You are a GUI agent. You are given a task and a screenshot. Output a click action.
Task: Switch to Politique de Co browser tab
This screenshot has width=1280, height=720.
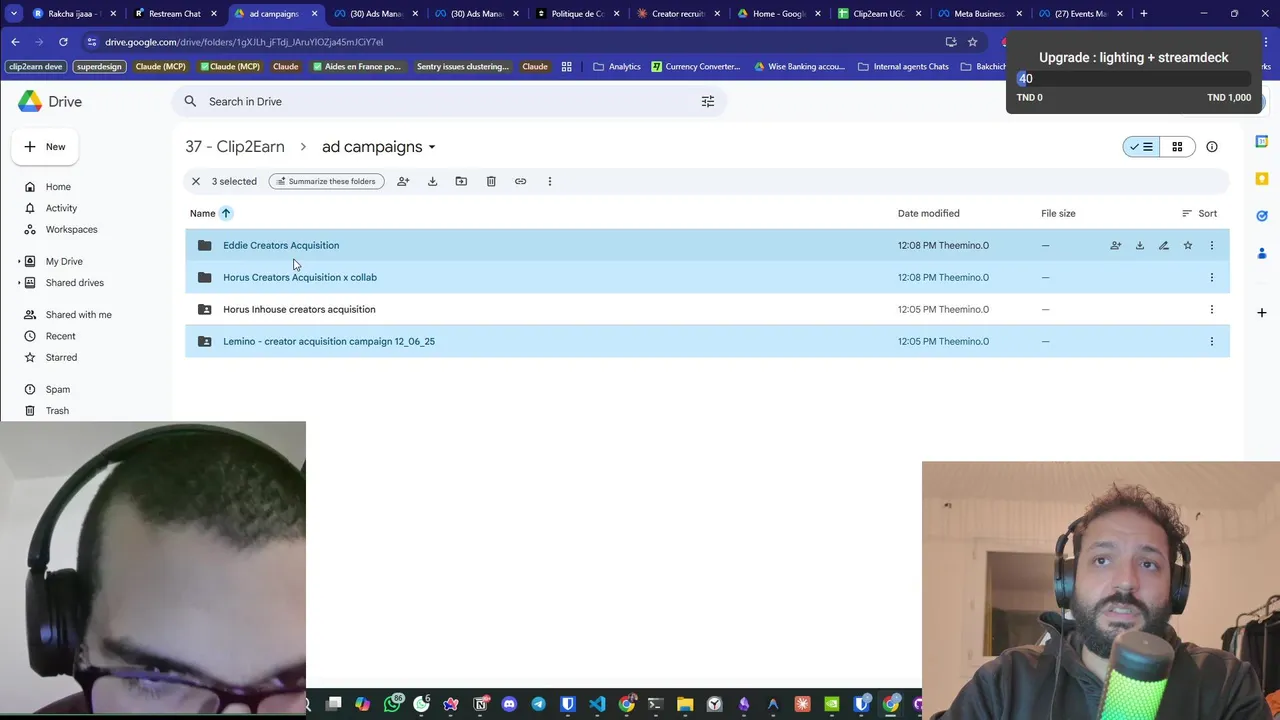pos(578,14)
